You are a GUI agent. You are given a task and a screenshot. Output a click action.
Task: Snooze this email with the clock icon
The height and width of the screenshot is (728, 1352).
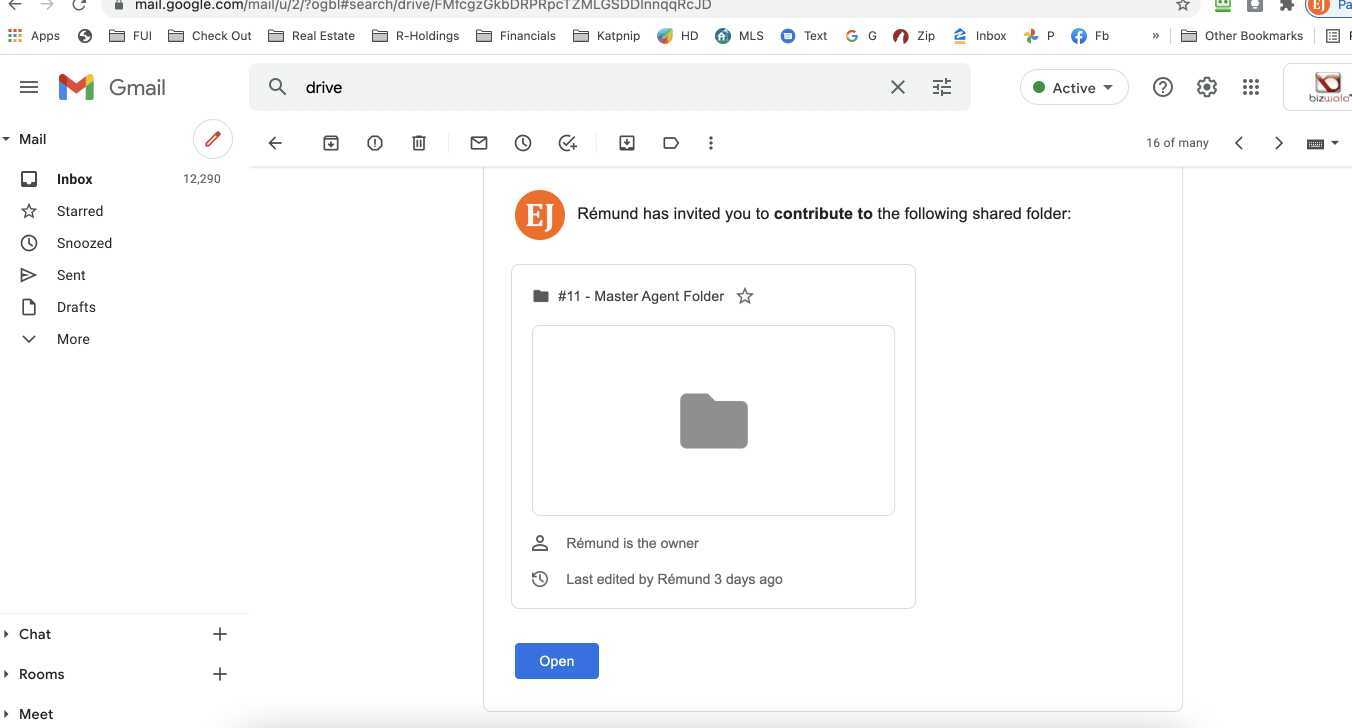(523, 143)
